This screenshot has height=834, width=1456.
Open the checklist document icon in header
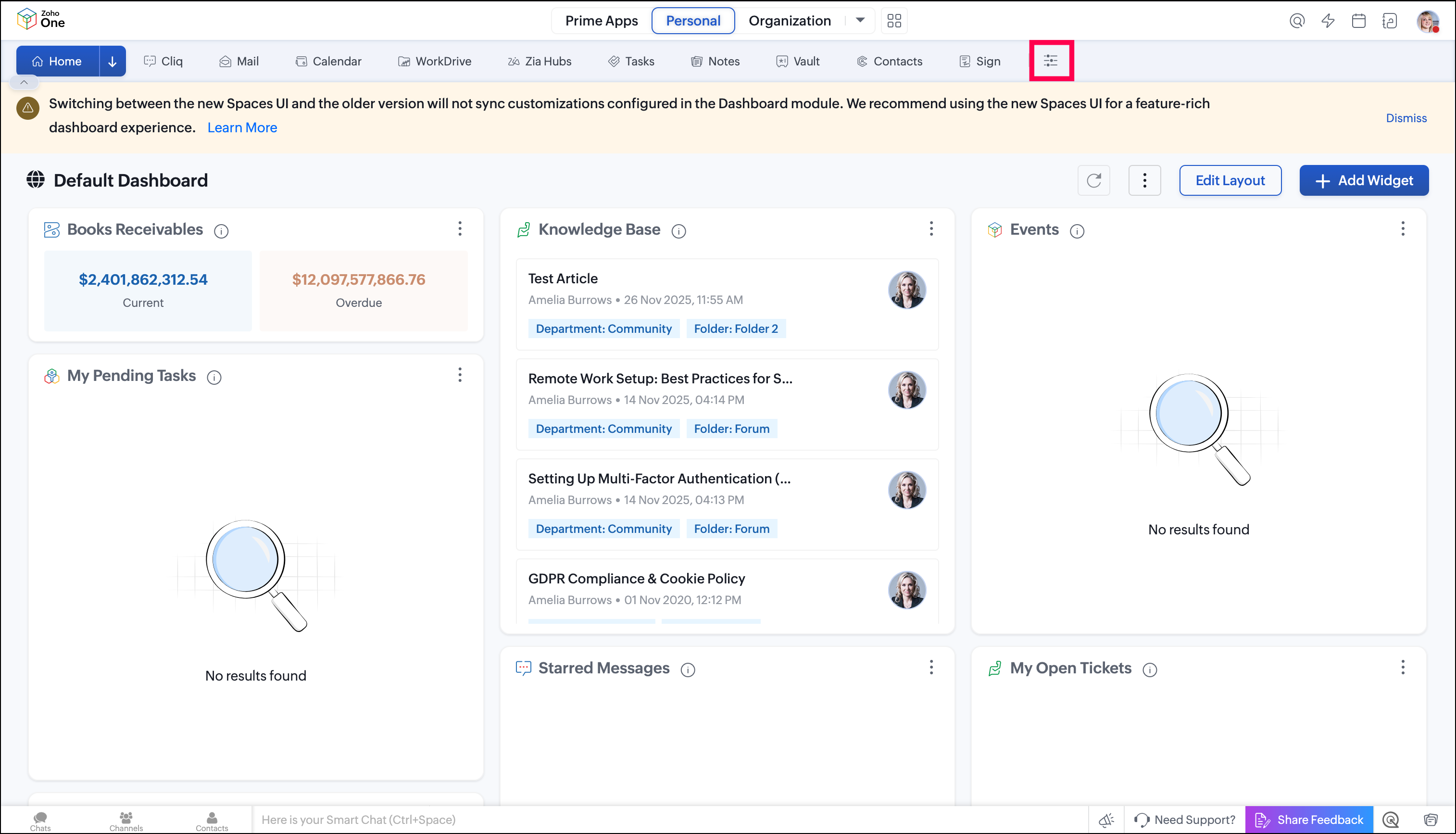1390,21
